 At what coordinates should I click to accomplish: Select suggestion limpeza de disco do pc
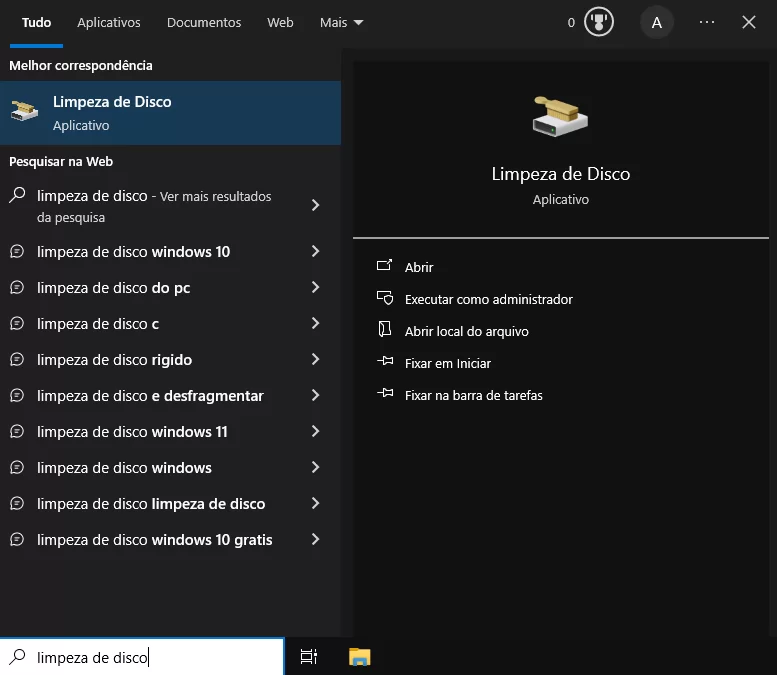(170, 287)
